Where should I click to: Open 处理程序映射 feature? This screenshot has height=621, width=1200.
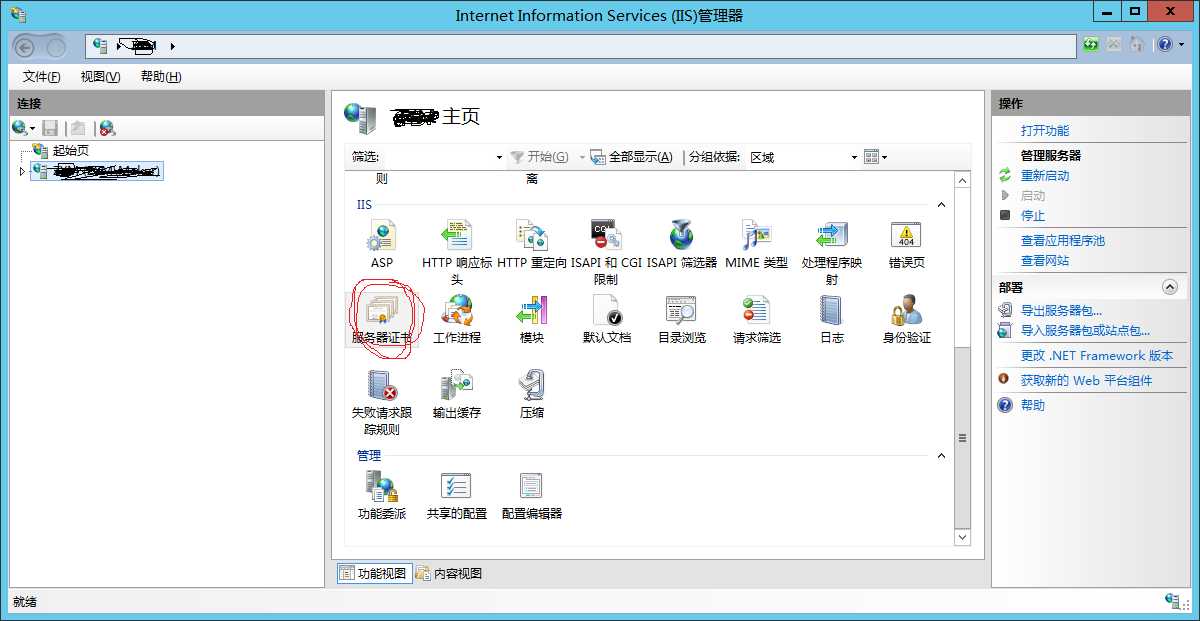(832, 252)
